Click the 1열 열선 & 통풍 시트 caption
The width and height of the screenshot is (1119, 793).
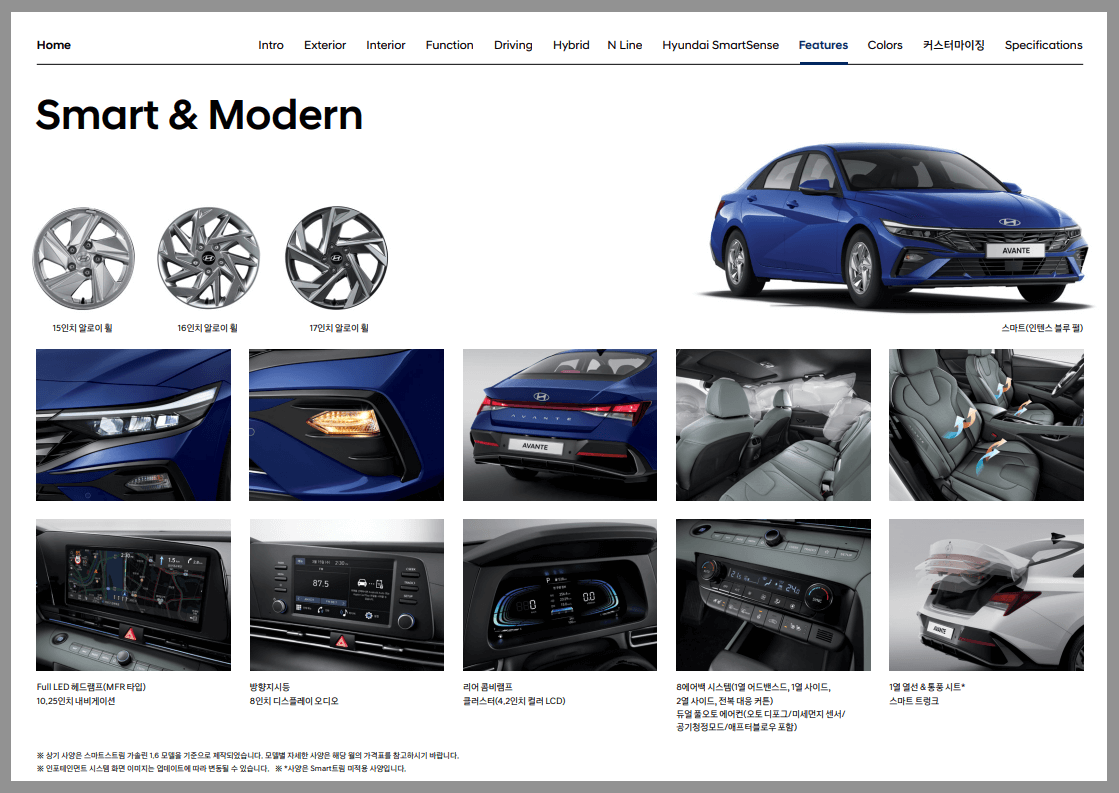coord(927,687)
